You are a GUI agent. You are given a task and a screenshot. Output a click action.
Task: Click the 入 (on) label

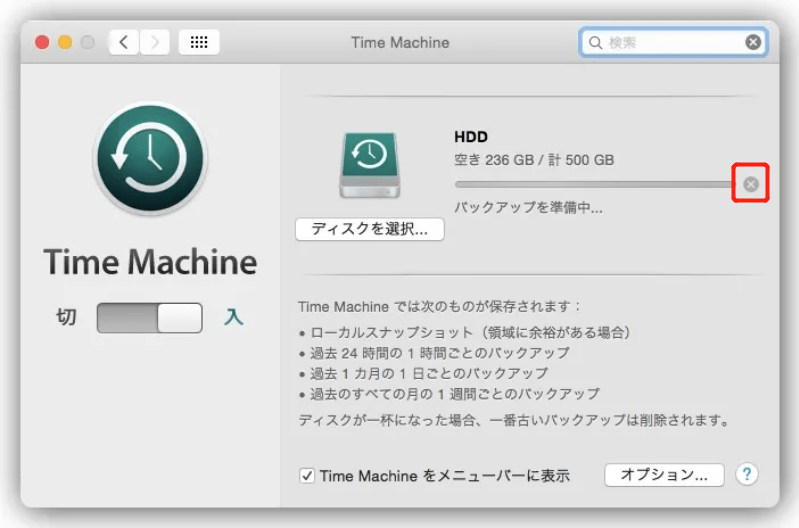coord(233,317)
